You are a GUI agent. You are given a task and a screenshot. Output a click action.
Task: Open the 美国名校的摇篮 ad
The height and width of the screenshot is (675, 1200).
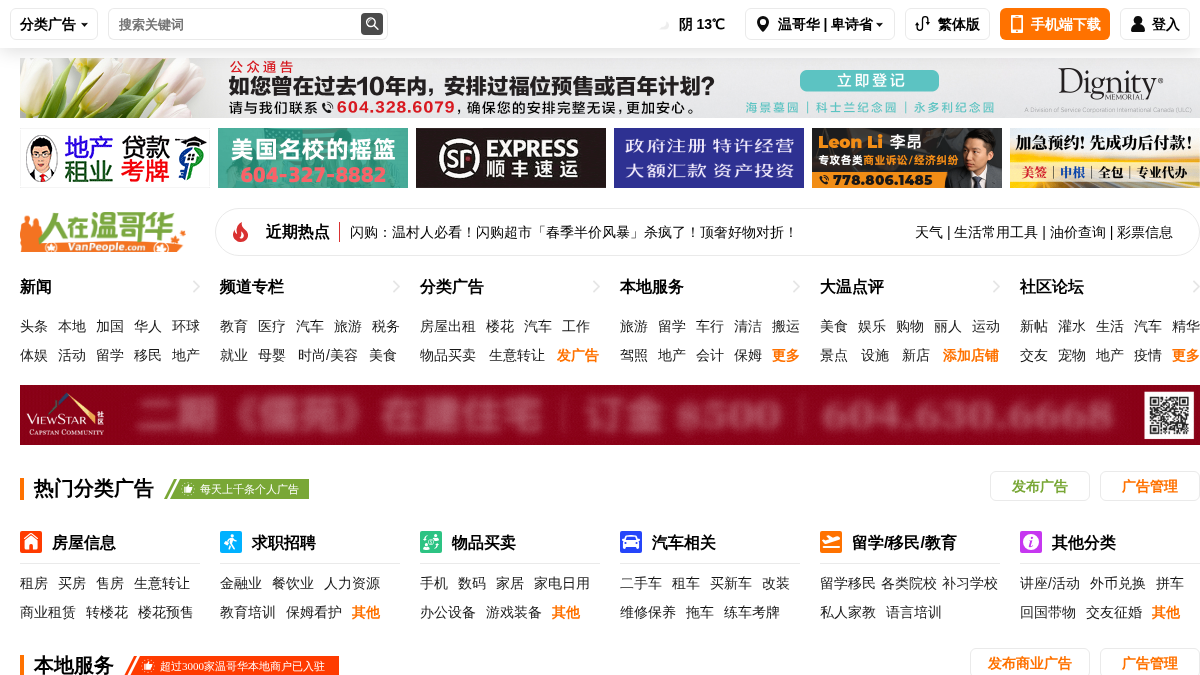[x=313, y=158]
